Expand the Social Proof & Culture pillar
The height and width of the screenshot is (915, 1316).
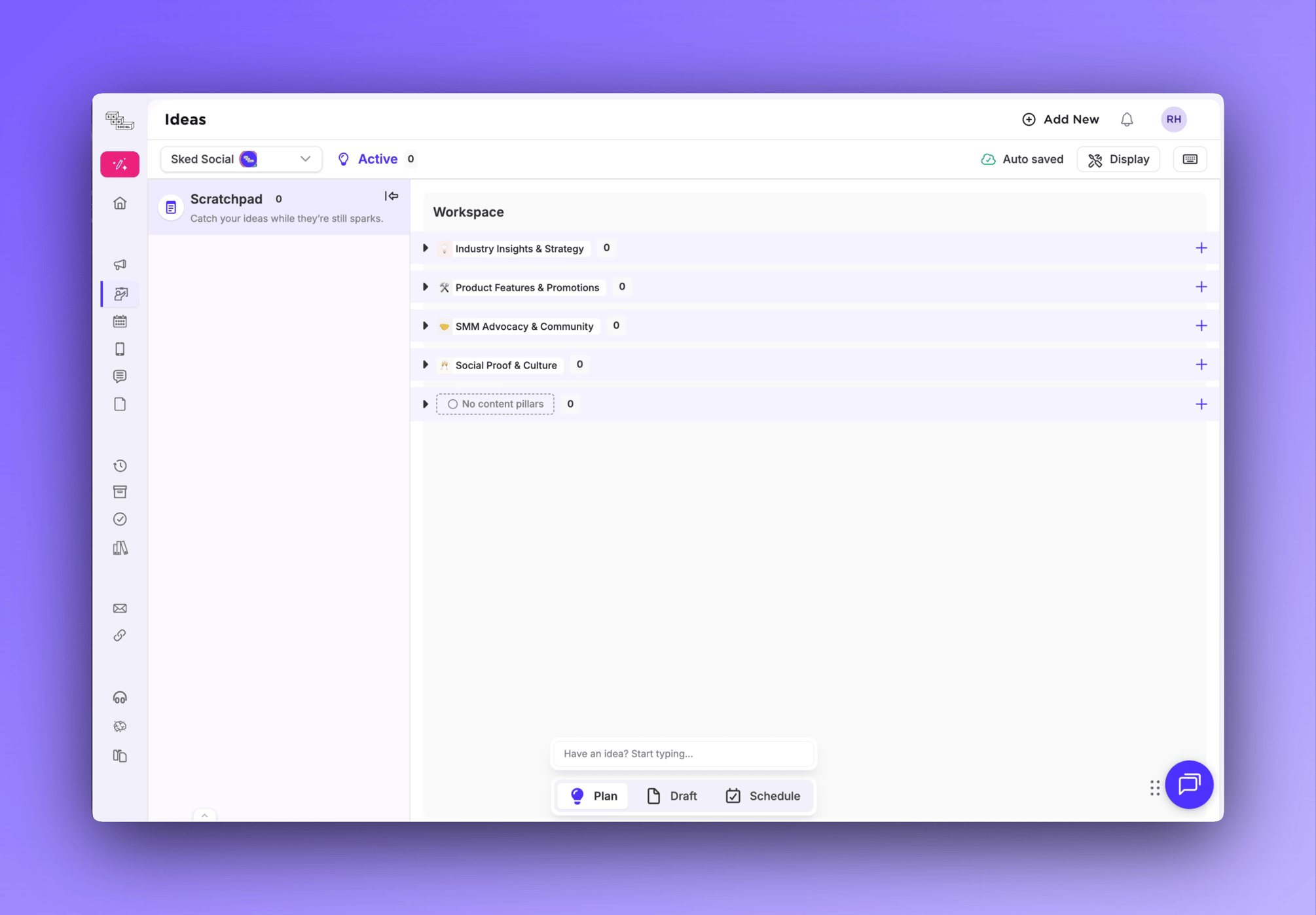click(426, 365)
